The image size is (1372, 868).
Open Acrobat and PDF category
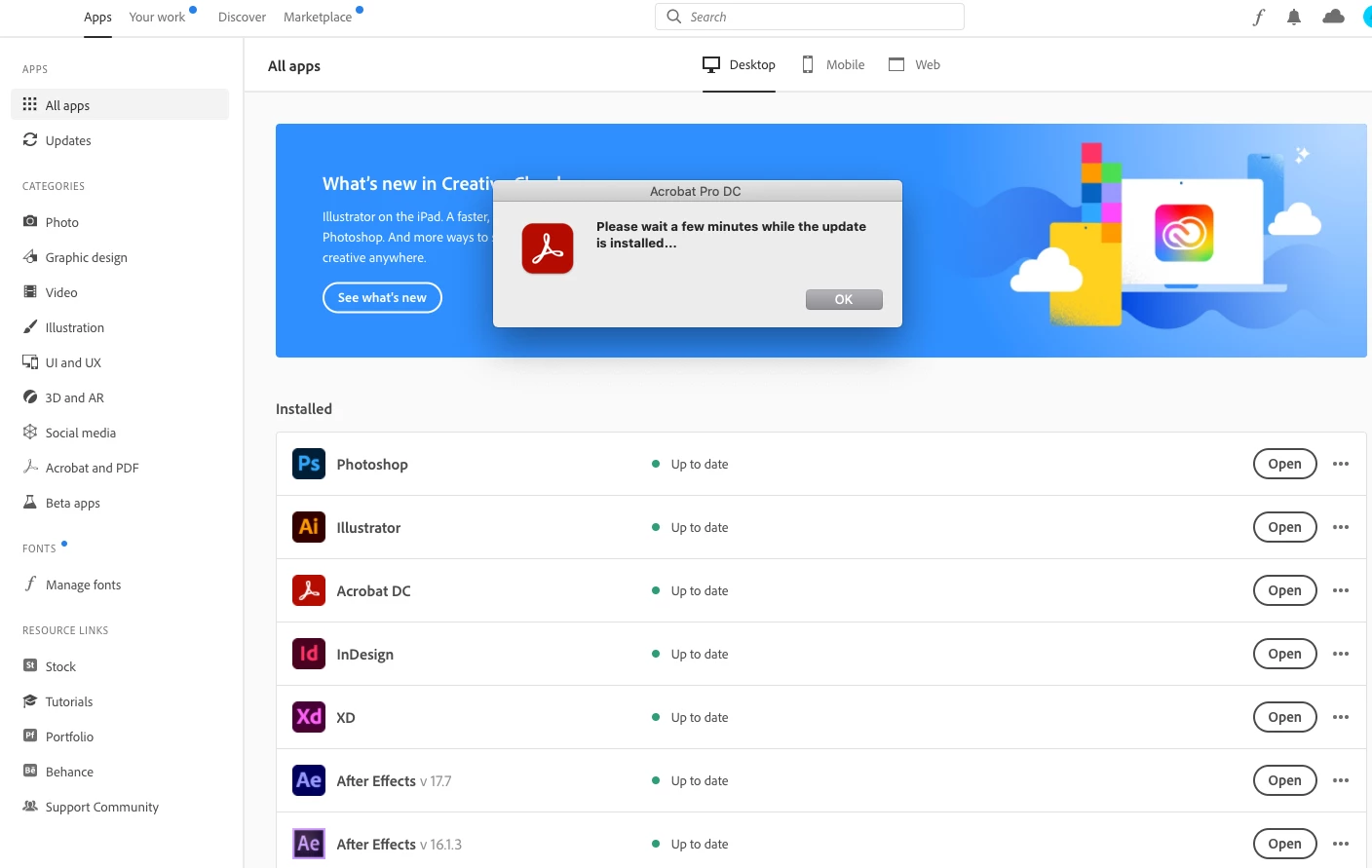point(120,468)
